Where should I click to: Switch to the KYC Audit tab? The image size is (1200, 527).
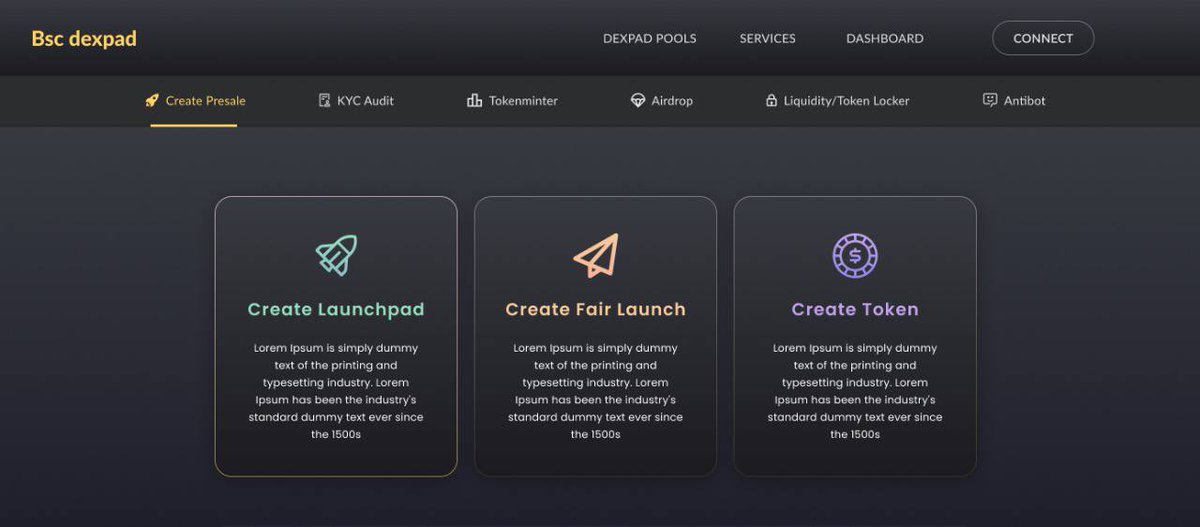[x=365, y=101]
